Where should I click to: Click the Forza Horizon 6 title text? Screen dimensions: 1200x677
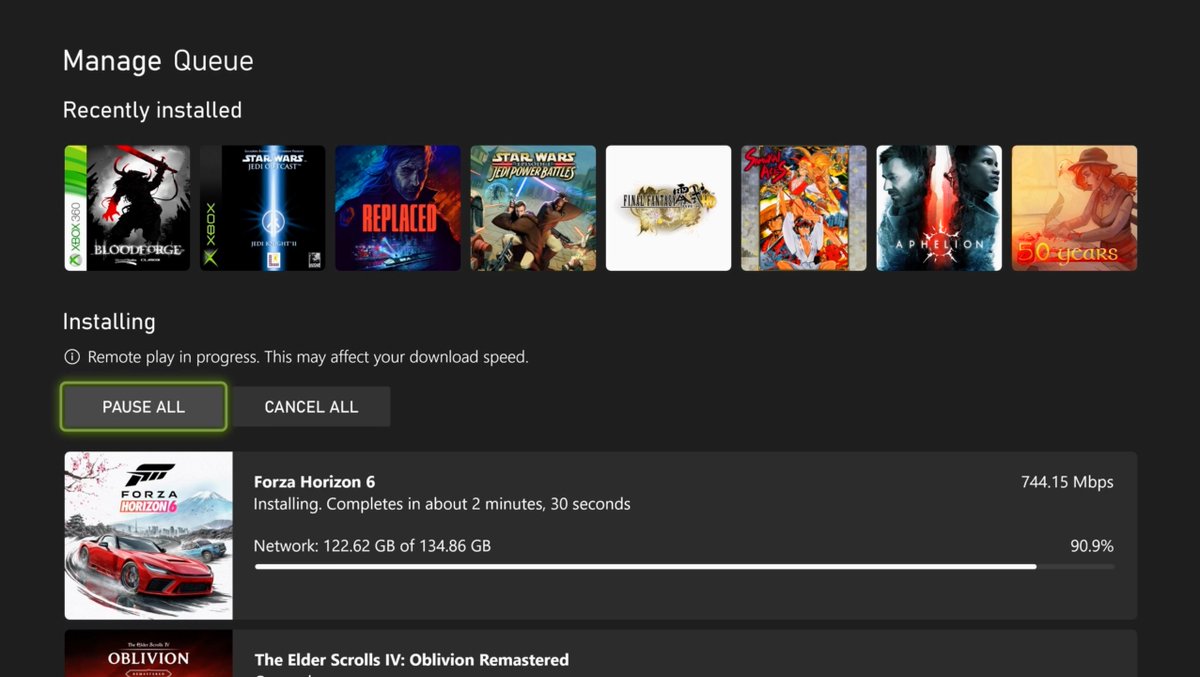pyautogui.click(x=315, y=482)
